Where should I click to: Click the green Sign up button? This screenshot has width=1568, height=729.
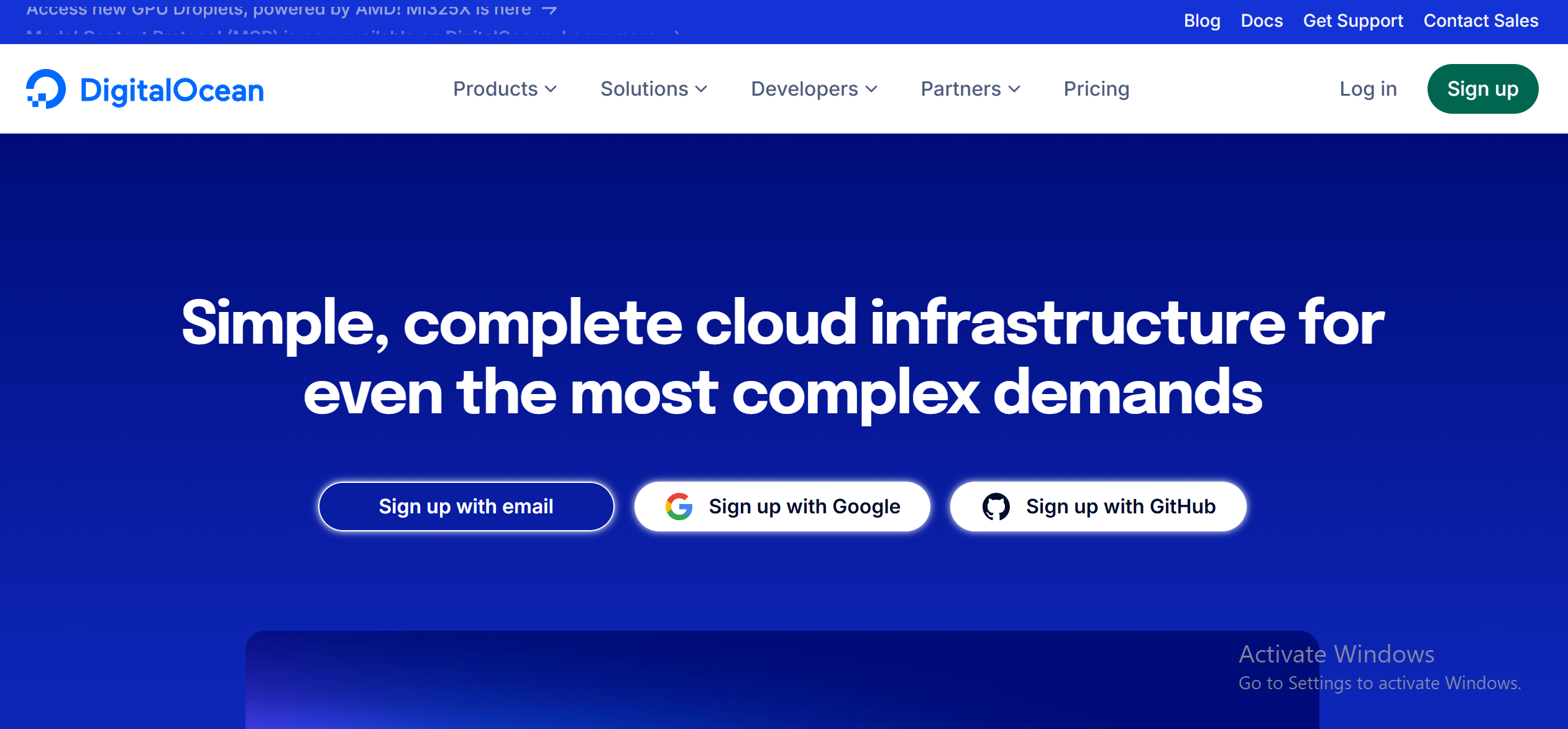(x=1483, y=89)
